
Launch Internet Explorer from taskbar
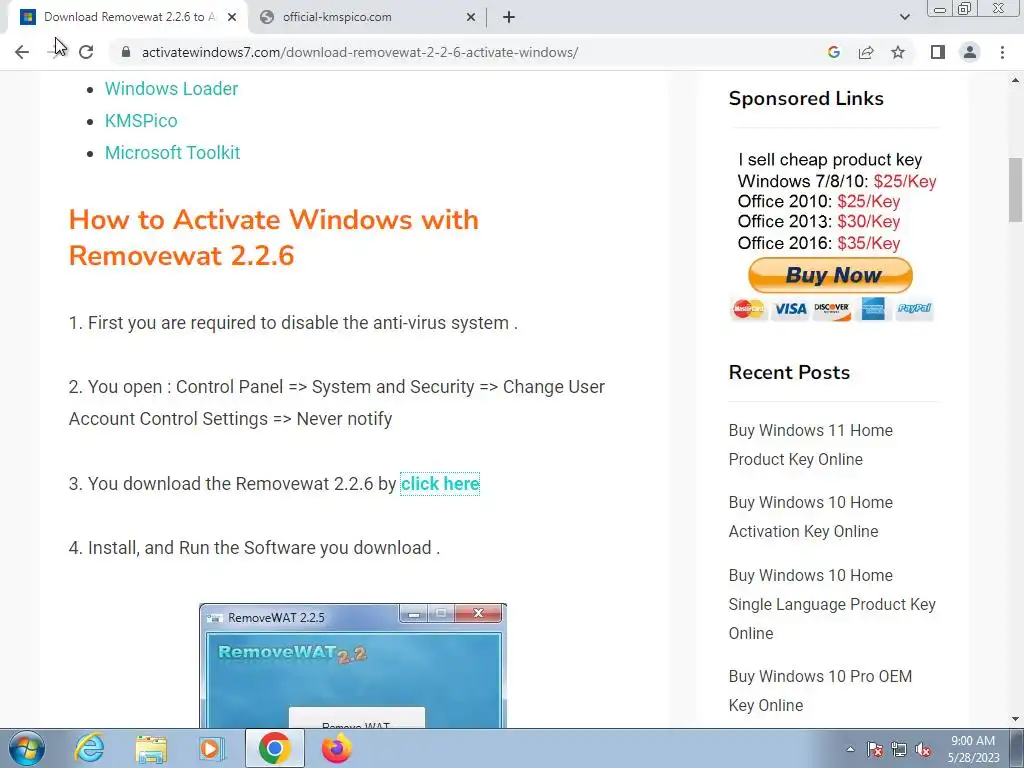(89, 748)
